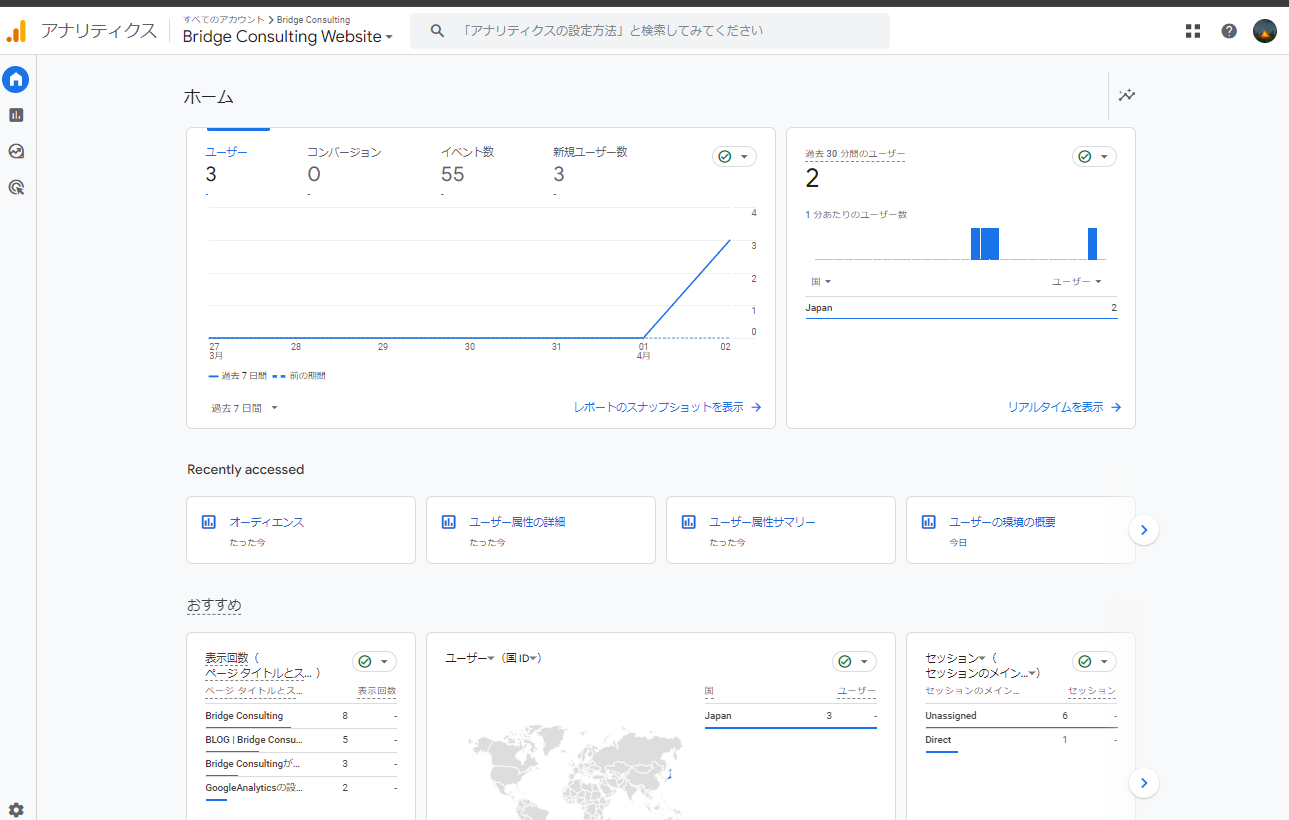1289x820 pixels.
Task: Open Admin settings gear icon
Action: [x=16, y=810]
